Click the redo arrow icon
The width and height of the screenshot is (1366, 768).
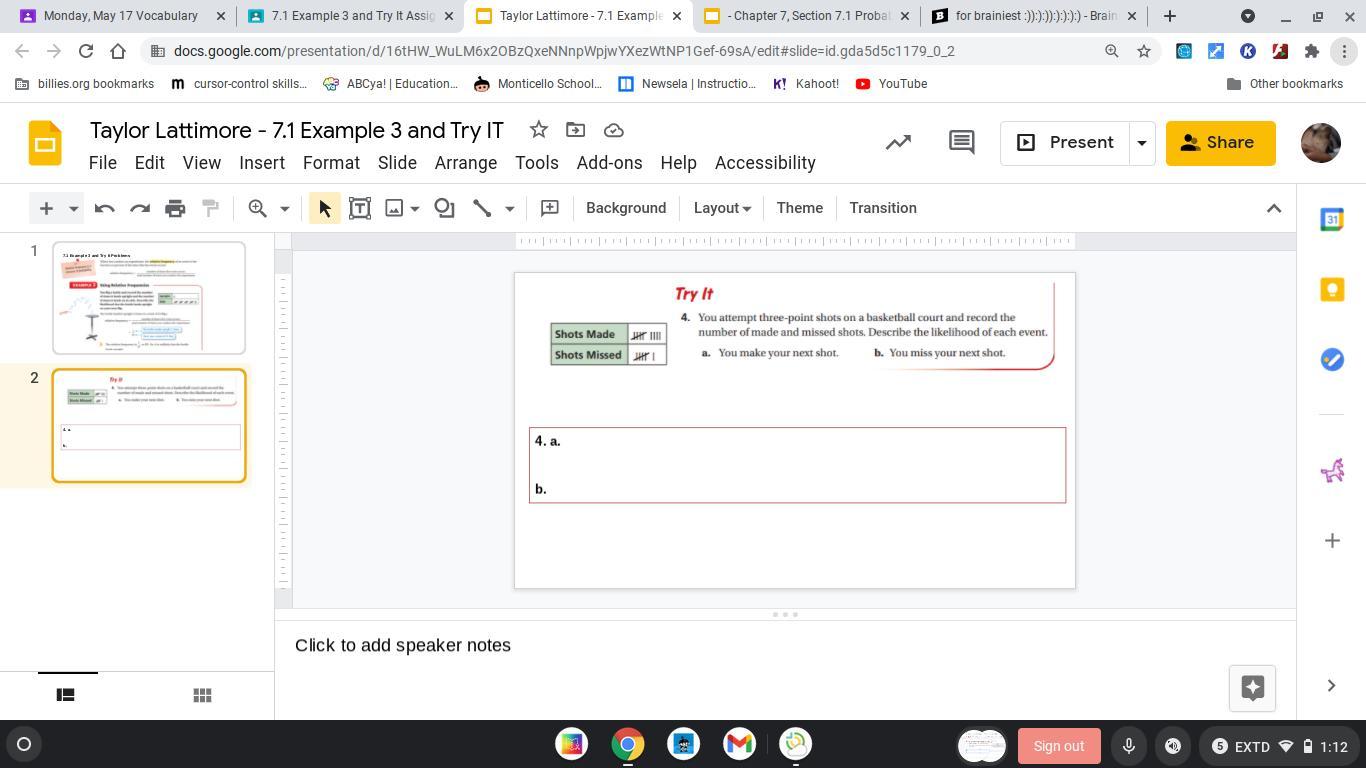[140, 208]
